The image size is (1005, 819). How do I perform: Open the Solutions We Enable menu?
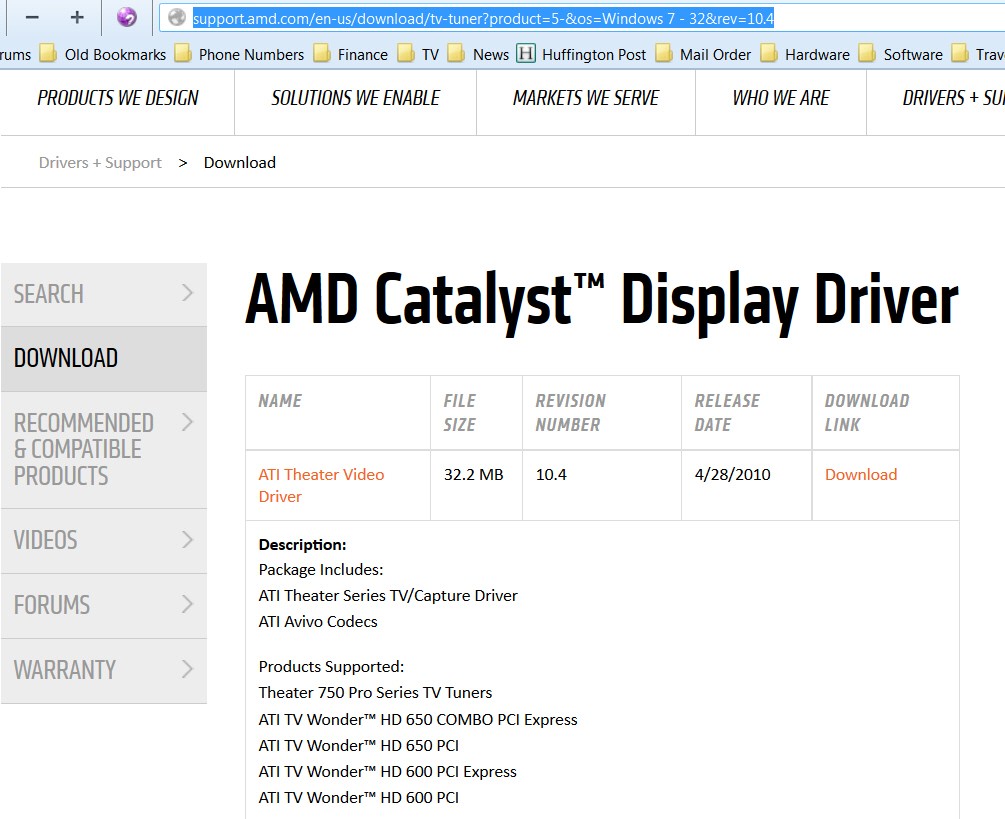(356, 98)
